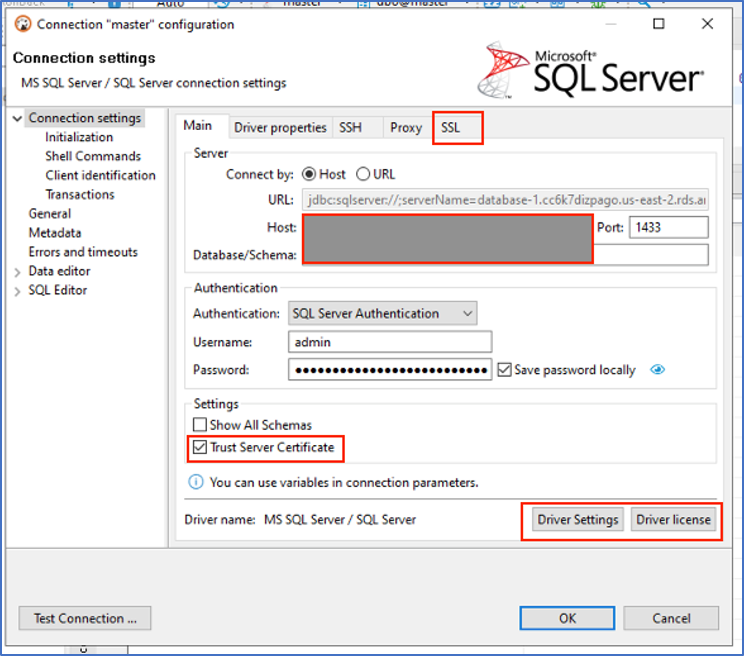Click the Driver license button
Viewport: 744px width, 656px height.
(x=673, y=520)
